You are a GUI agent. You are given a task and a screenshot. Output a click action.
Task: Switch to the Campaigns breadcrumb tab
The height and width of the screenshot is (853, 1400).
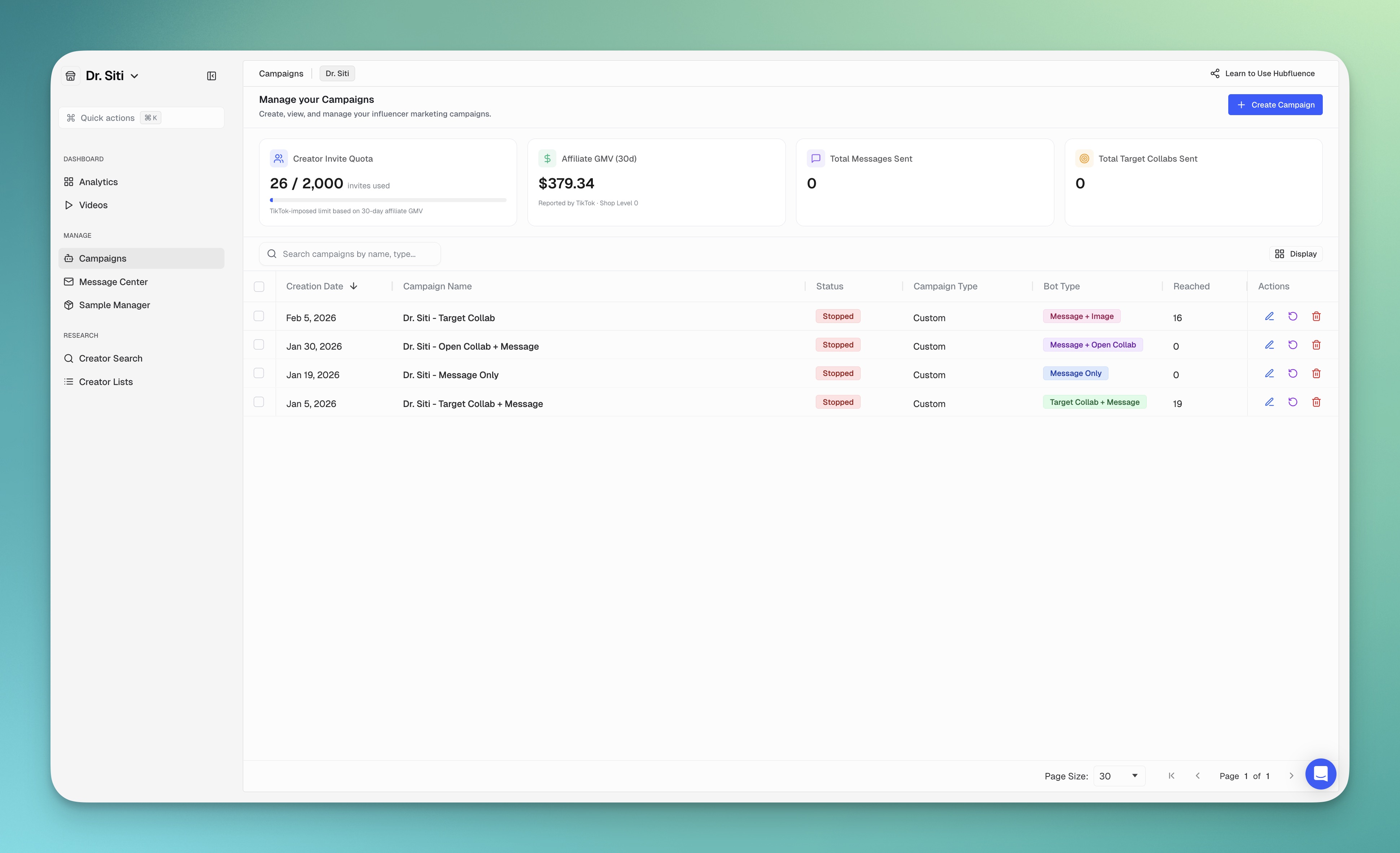pyautogui.click(x=281, y=73)
